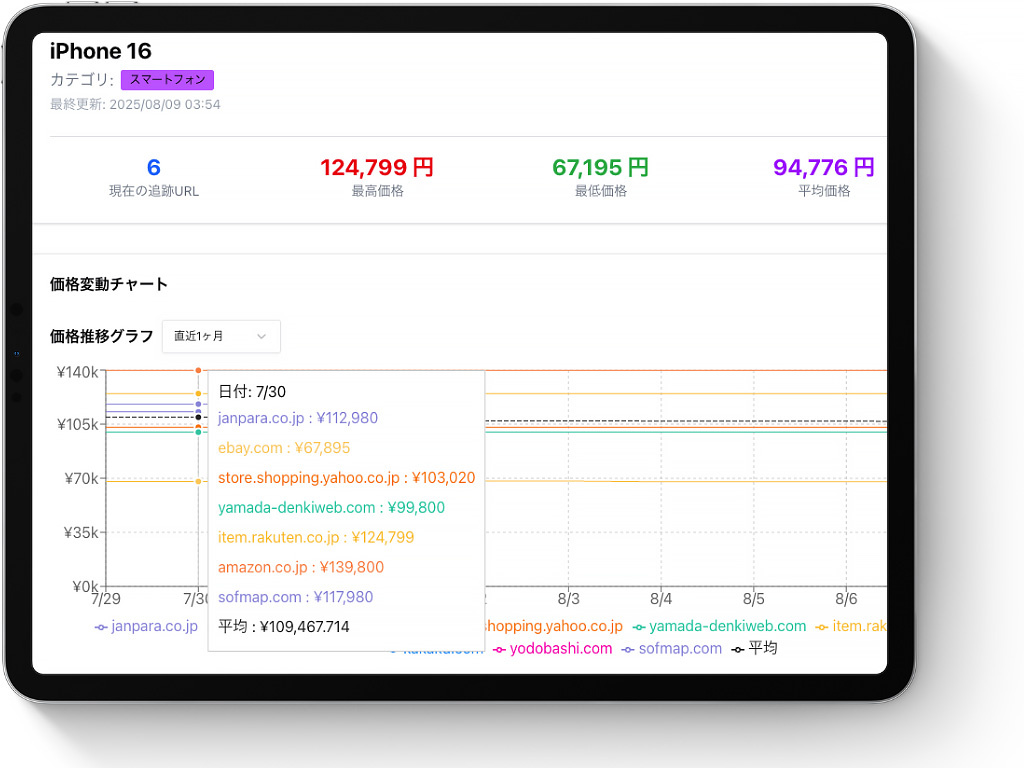Click the janpara.co.jp legend marker icon
This screenshot has height=768, width=1024.
100,627
